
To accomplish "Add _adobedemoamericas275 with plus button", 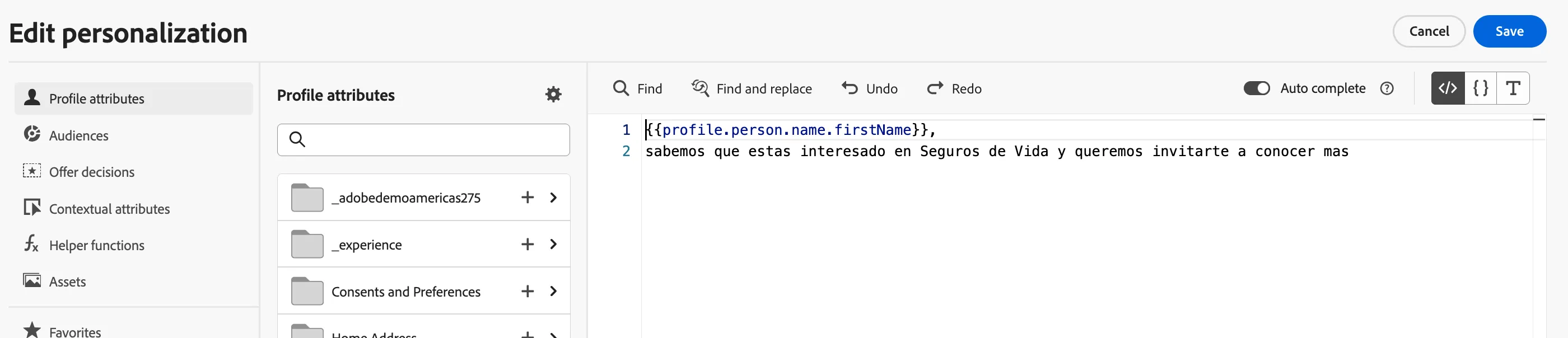I will coord(528,197).
